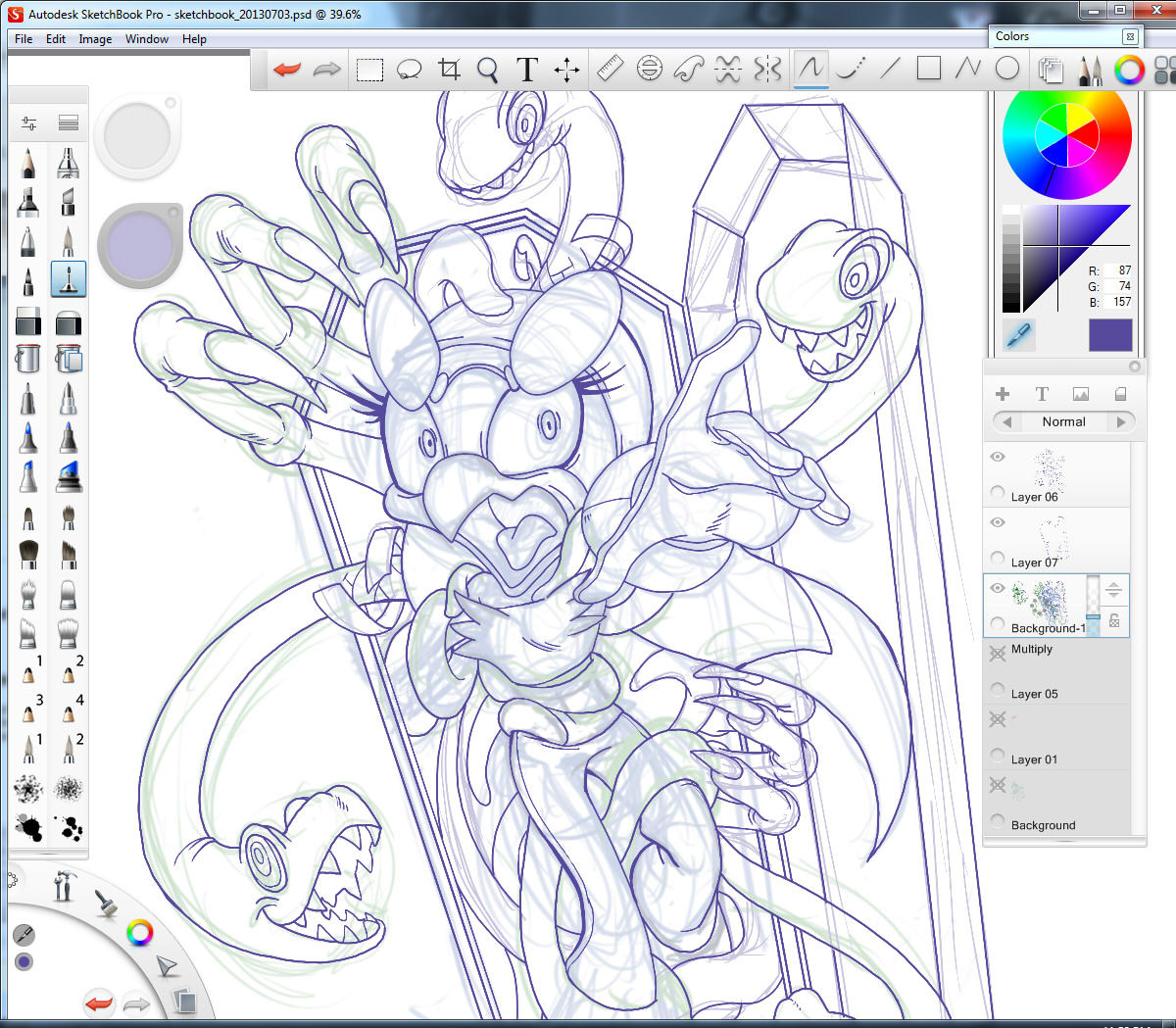1176x1028 pixels.
Task: Close the Colors panel
Action: click(x=1130, y=36)
